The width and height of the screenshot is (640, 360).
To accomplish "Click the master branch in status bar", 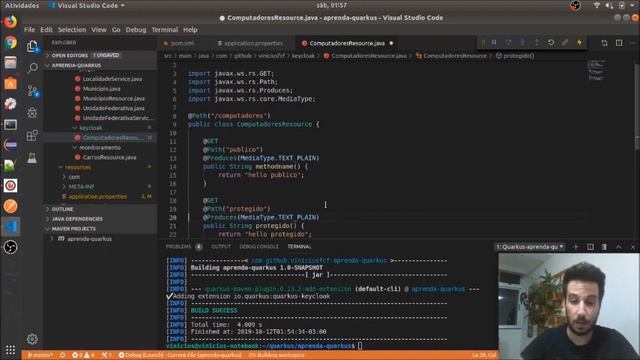I will [x=40, y=355].
